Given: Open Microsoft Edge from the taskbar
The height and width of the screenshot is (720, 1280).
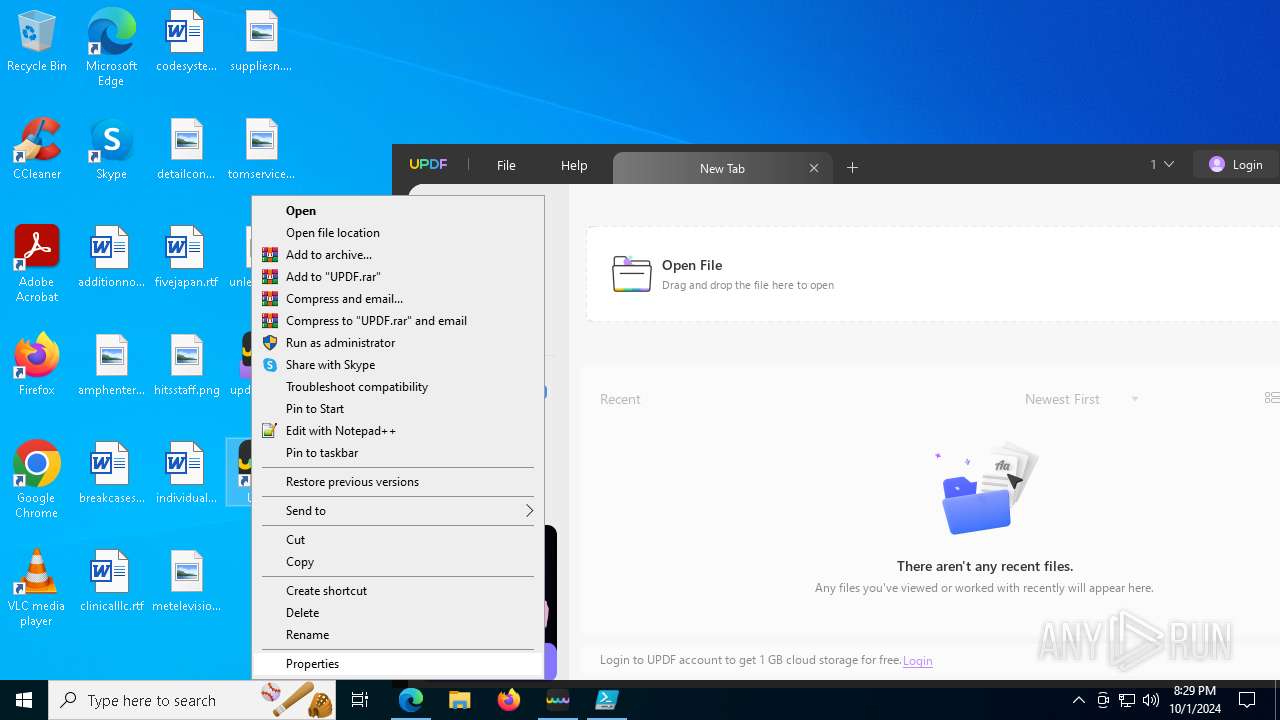Looking at the screenshot, I should [411, 700].
